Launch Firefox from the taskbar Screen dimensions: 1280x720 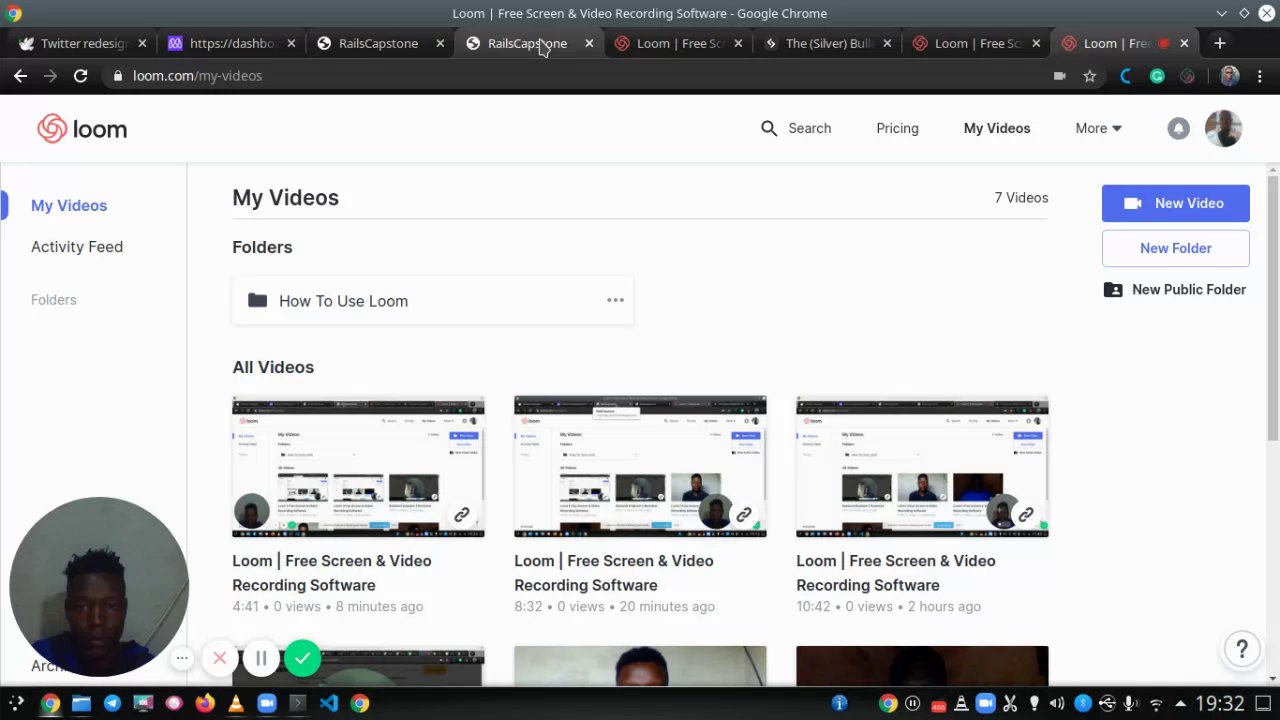(x=205, y=703)
